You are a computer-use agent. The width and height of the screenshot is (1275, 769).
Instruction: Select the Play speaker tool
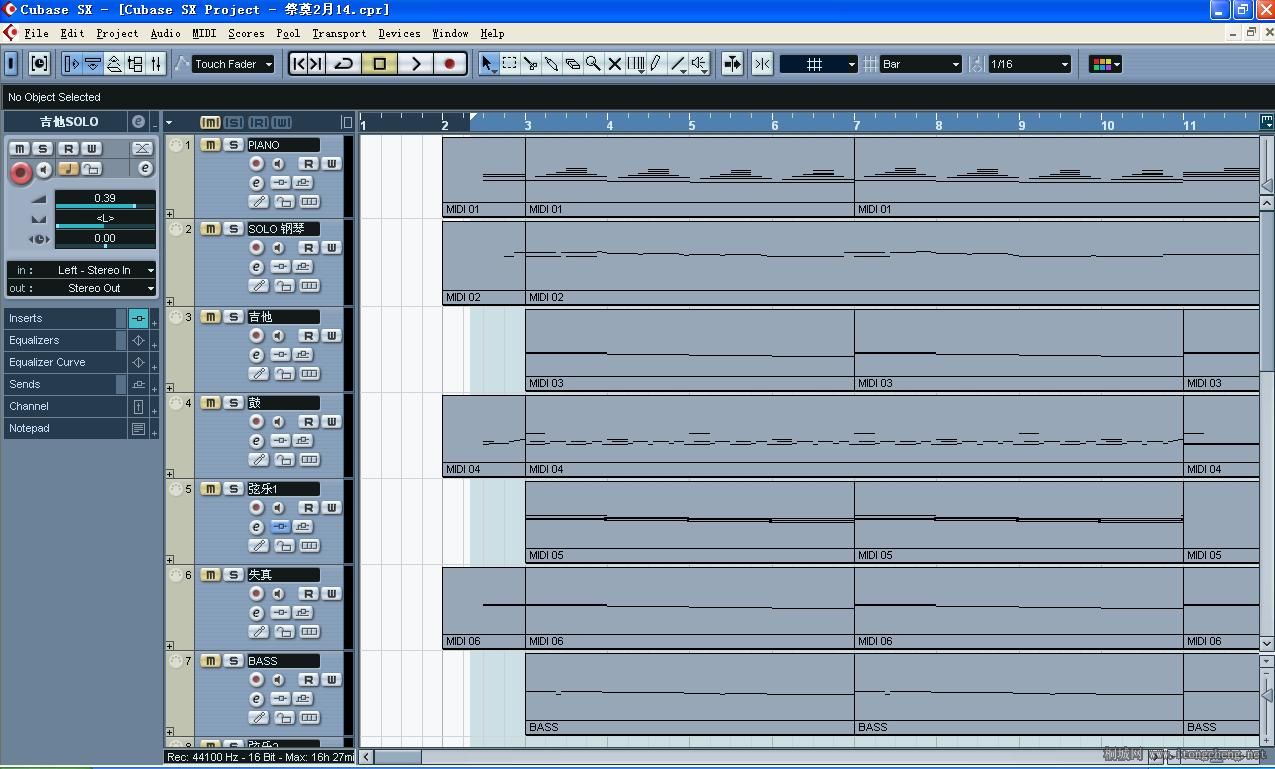699,64
